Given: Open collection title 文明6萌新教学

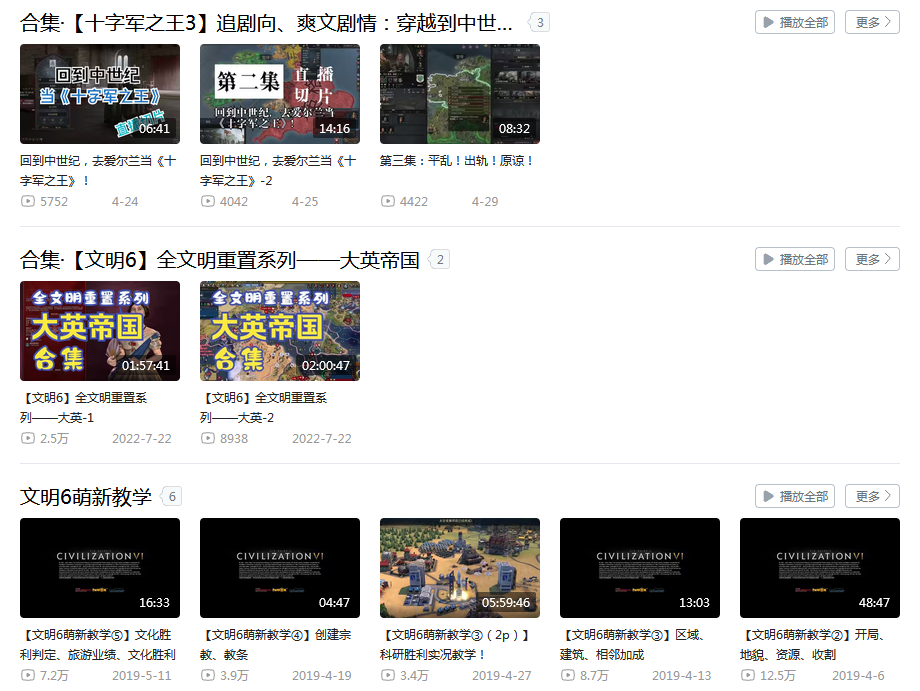Looking at the screenshot, I should (x=86, y=497).
